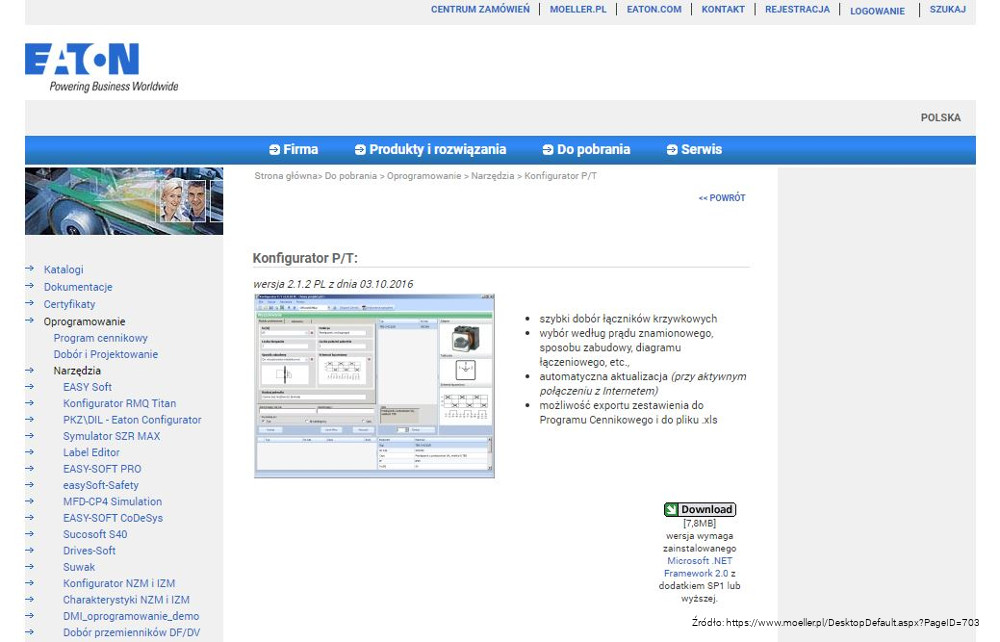Open Katalogi in the sidebar
Image resolution: width=1000 pixels, height=642 pixels.
(x=63, y=269)
